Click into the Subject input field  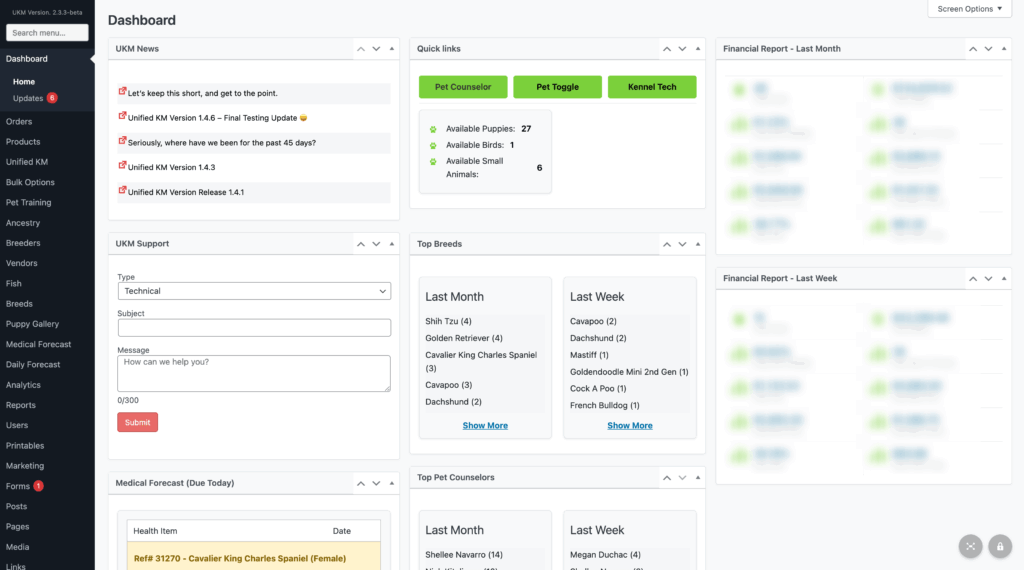(x=254, y=328)
